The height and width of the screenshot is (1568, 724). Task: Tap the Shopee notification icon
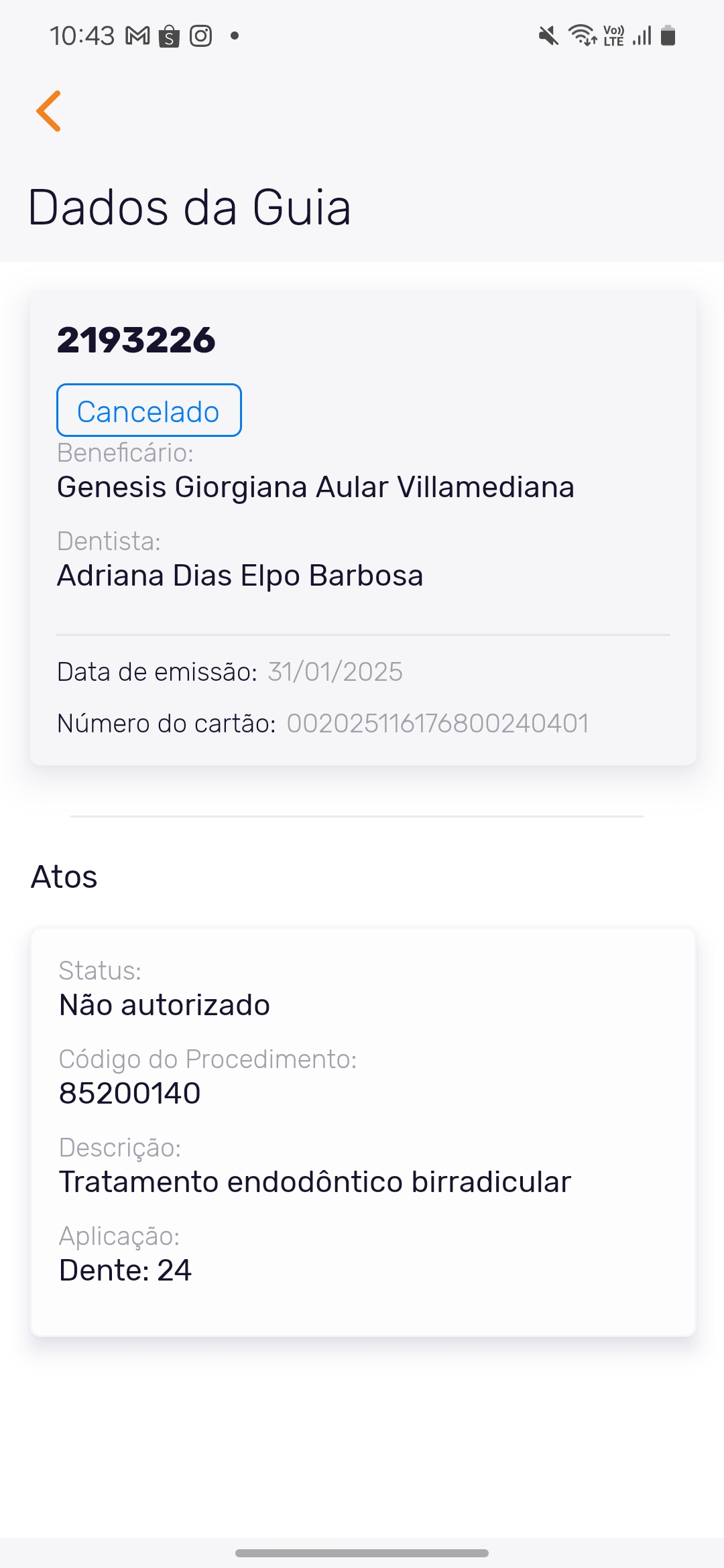[x=170, y=36]
